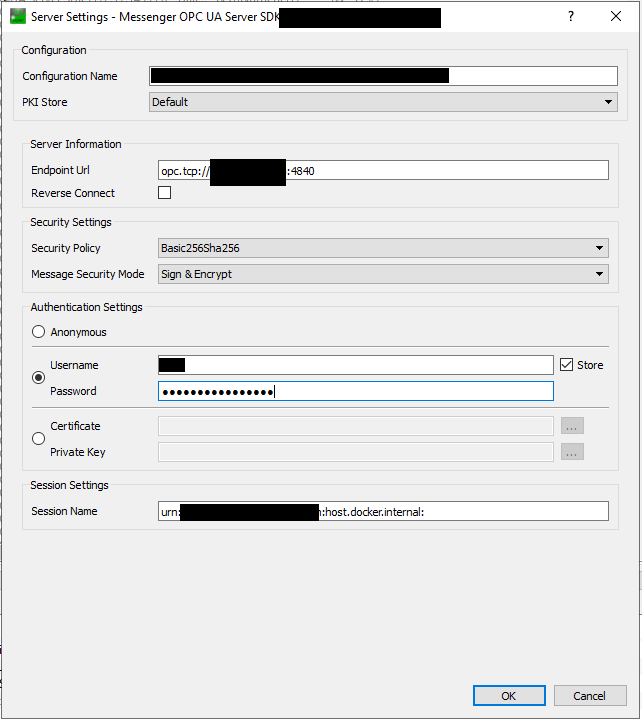Screen dimensions: 642x722
Task: Click the question mark help button
Action: pyautogui.click(x=571, y=17)
